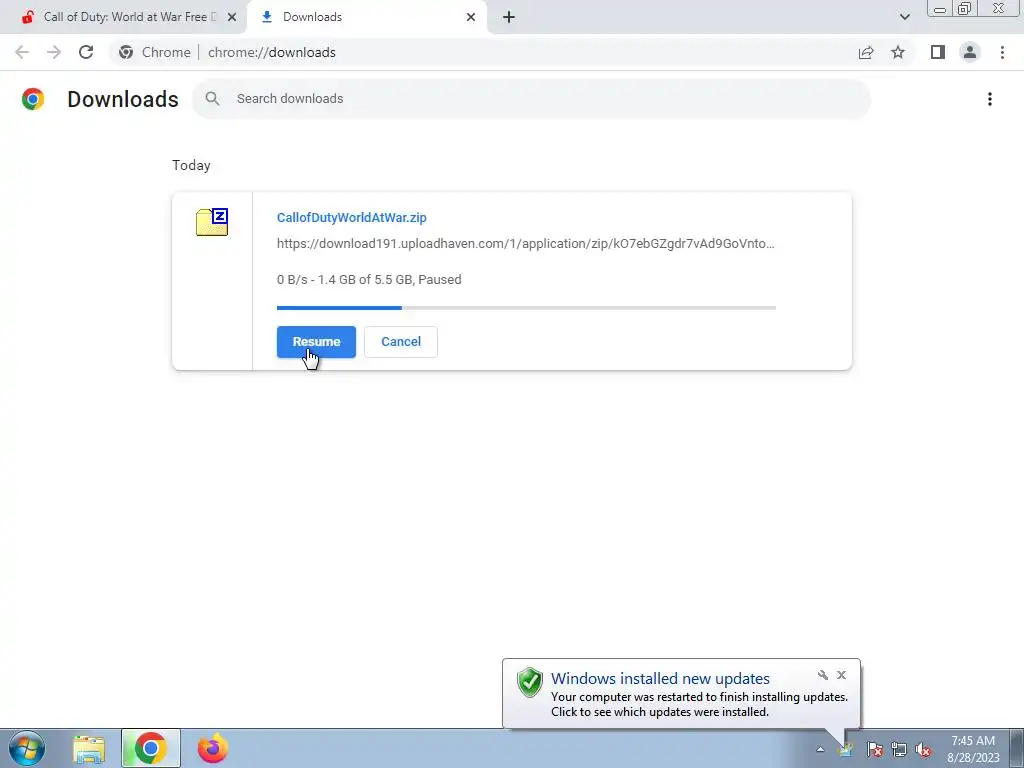1024x768 pixels.
Task: Click the uploadhaven download source URL
Action: (526, 244)
